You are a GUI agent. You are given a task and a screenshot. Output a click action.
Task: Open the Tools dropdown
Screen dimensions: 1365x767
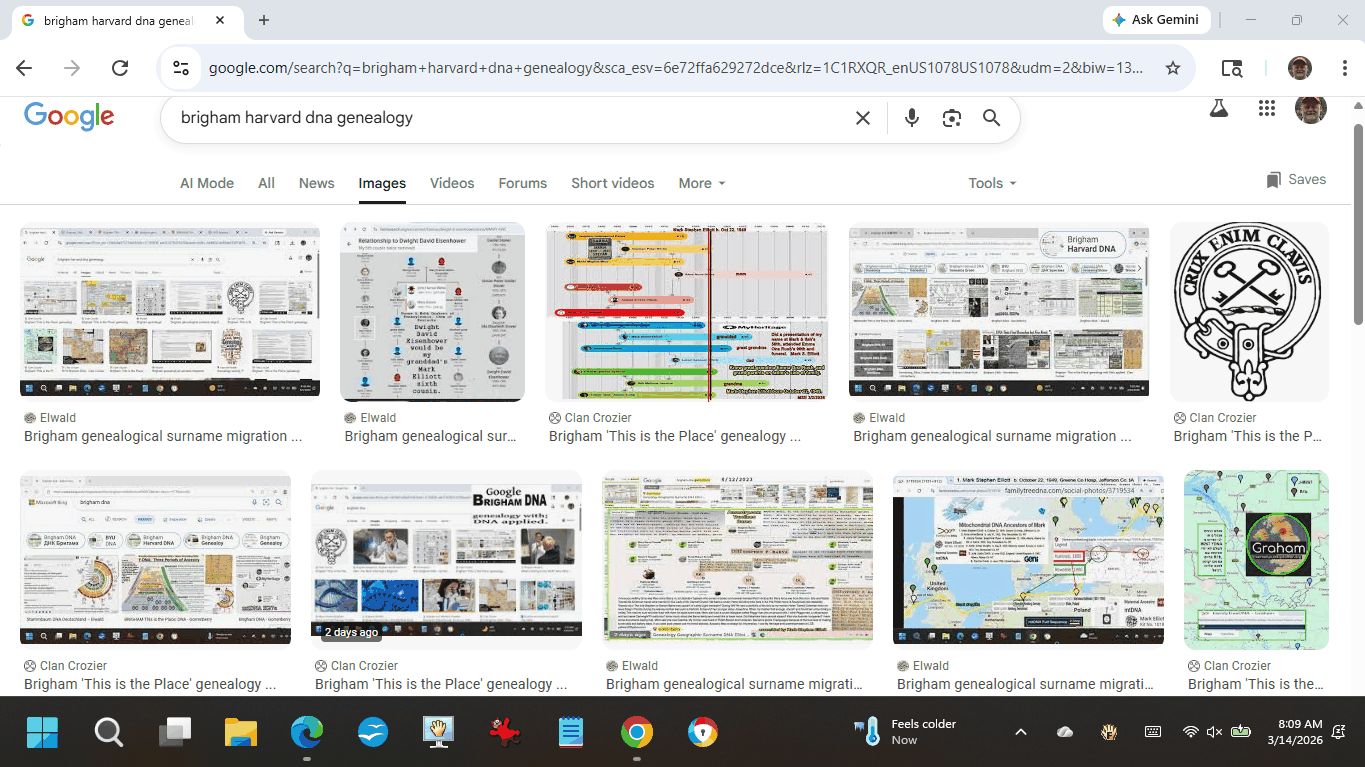tap(991, 183)
